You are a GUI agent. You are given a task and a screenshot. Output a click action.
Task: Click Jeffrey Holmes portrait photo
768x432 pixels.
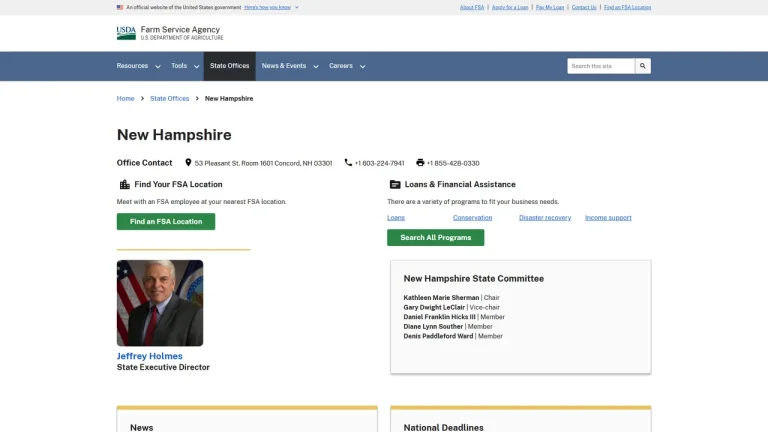pos(160,303)
